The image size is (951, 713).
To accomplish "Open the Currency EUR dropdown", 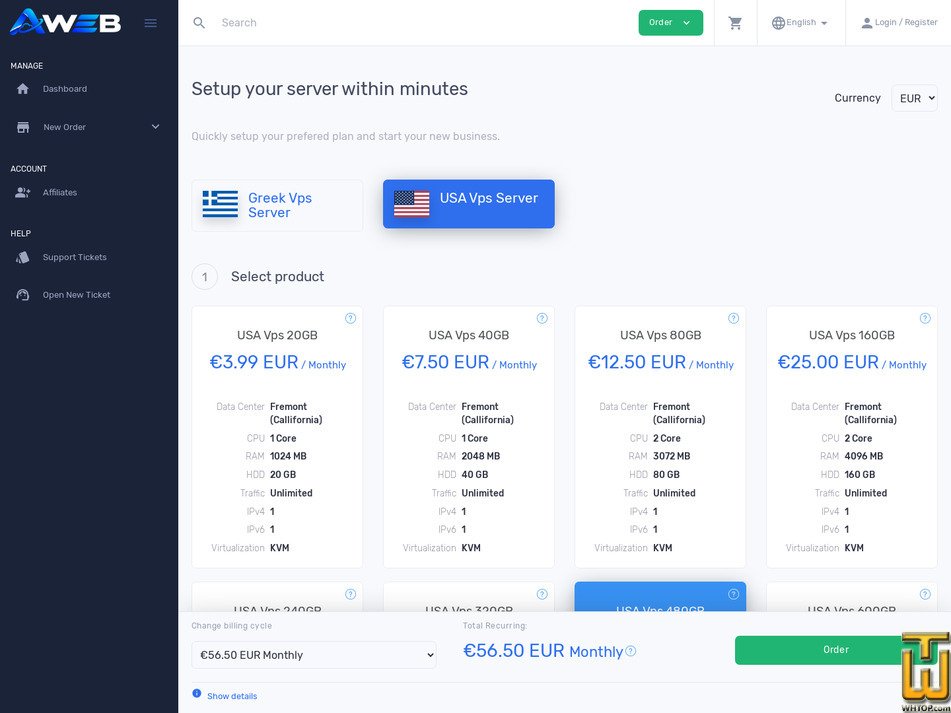I will [x=914, y=98].
